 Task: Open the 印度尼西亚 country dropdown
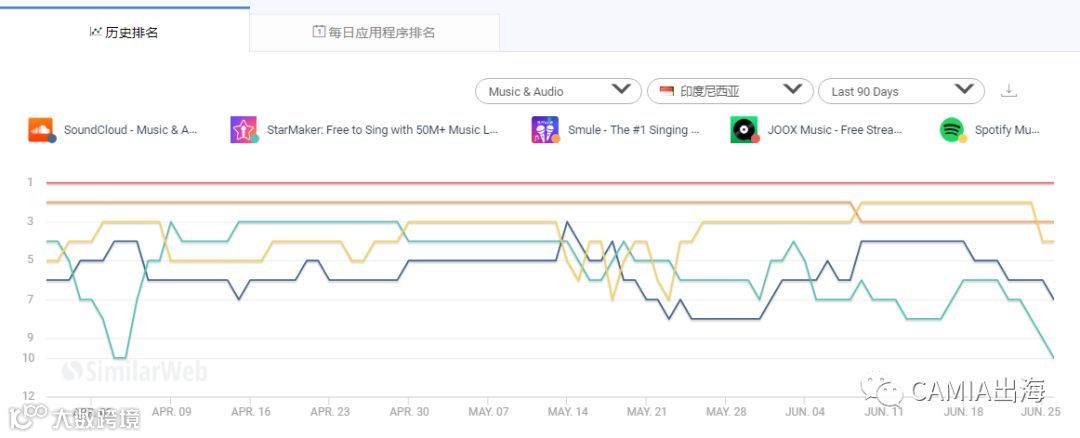(730, 91)
